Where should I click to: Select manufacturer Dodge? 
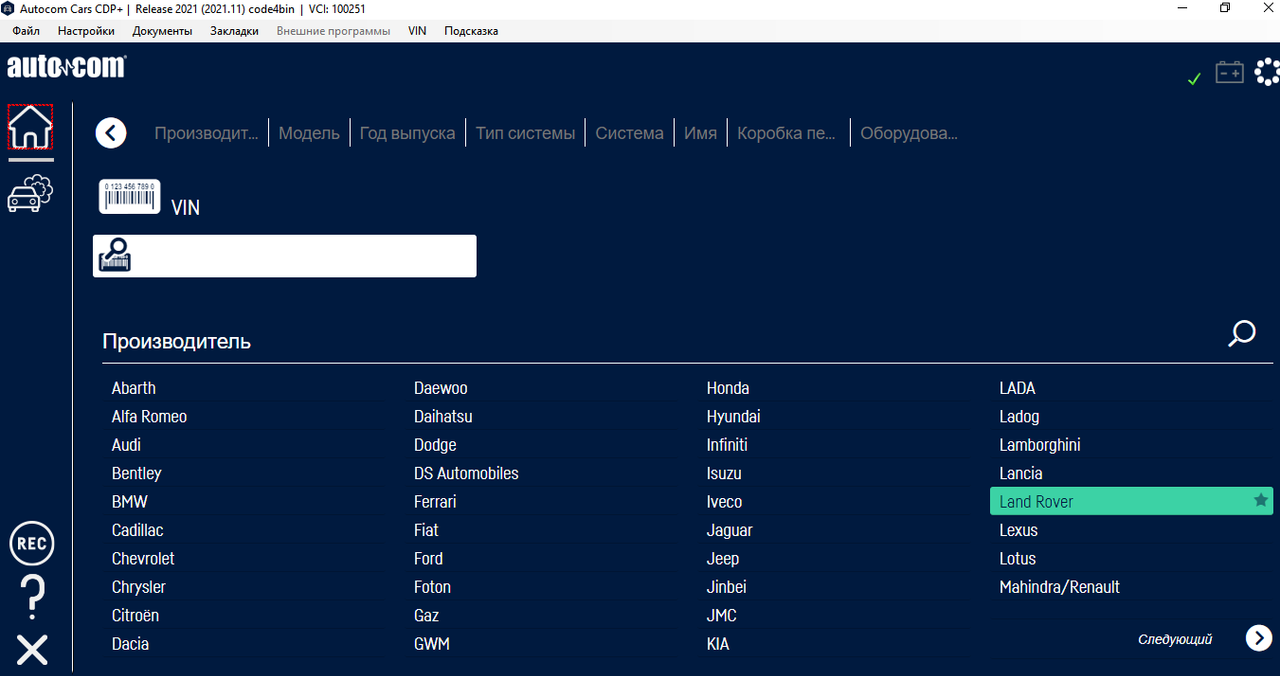point(435,445)
